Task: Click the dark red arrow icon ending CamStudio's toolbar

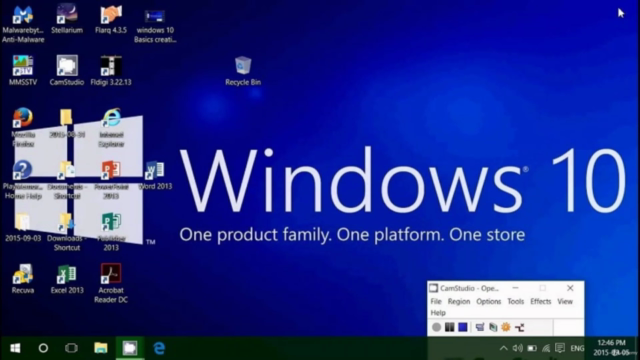Action: tap(519, 327)
